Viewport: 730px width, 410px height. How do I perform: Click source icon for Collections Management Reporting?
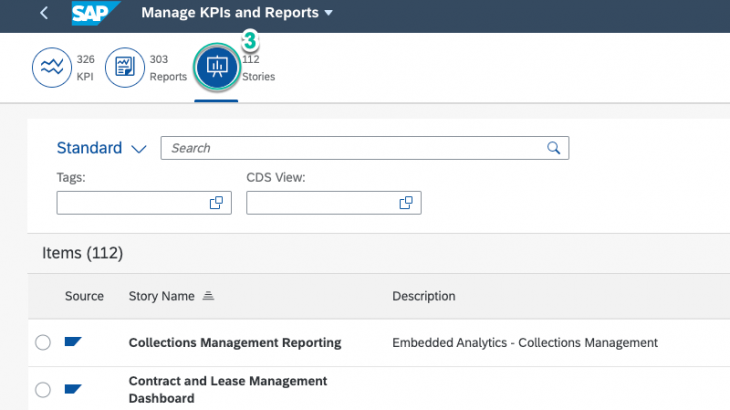tap(72, 342)
